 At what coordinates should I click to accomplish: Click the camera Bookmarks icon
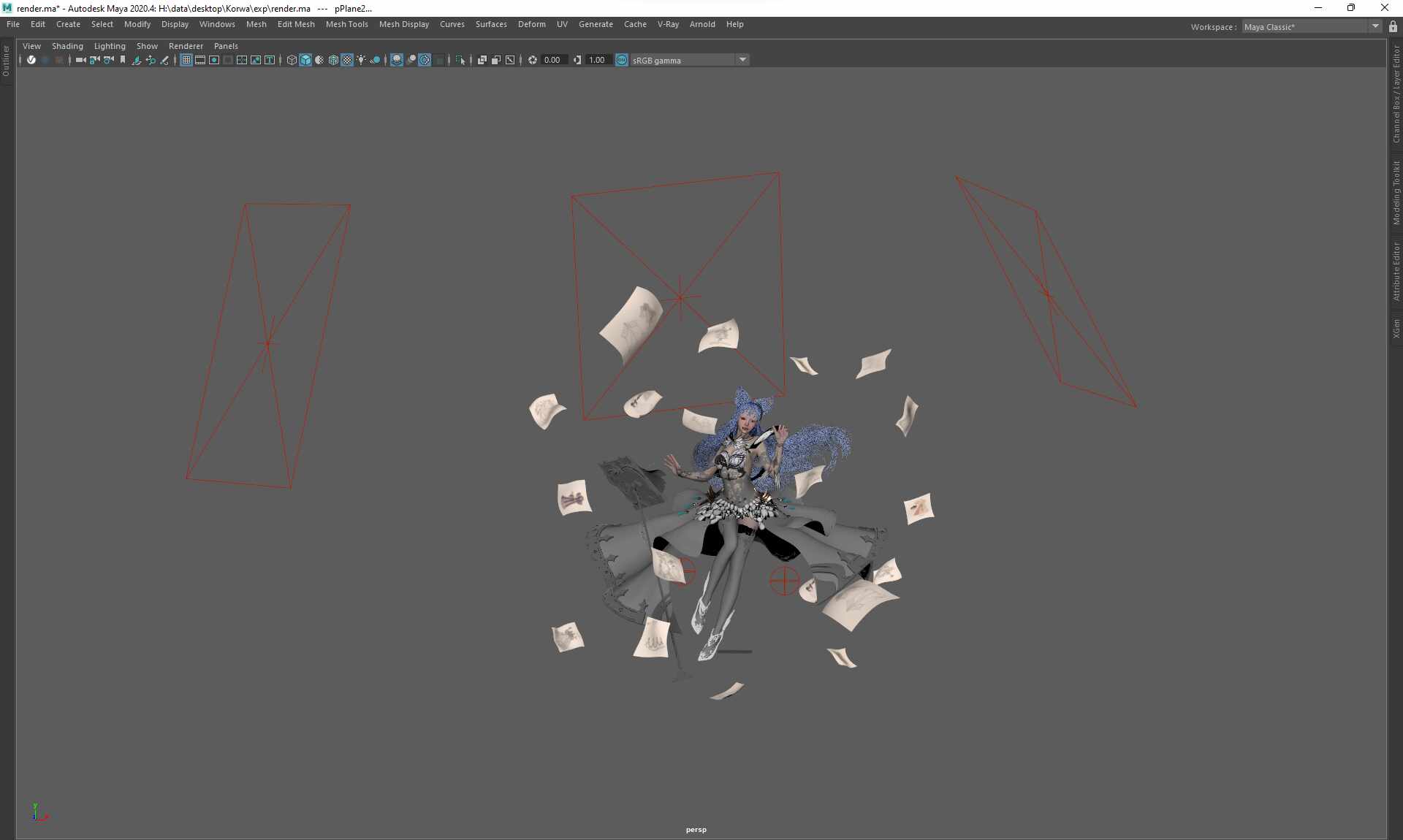click(x=123, y=60)
